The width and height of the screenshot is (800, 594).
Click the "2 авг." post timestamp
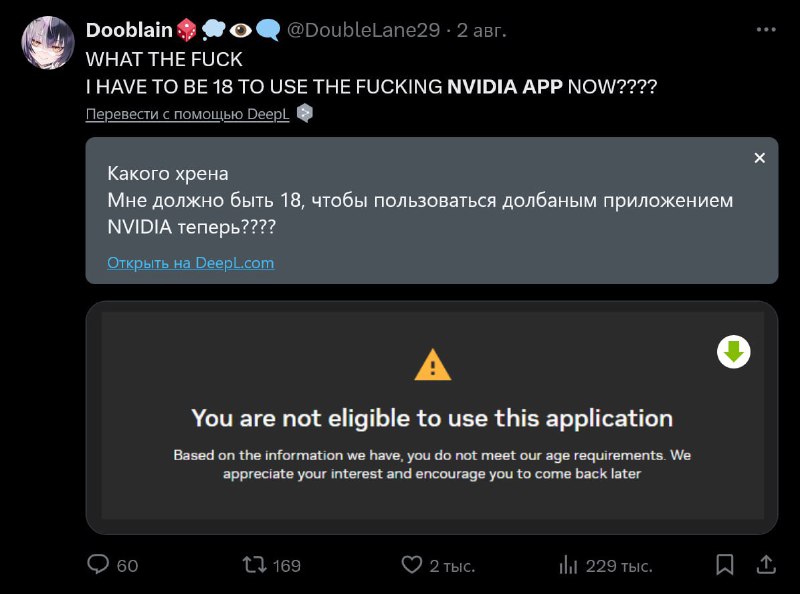click(x=483, y=31)
